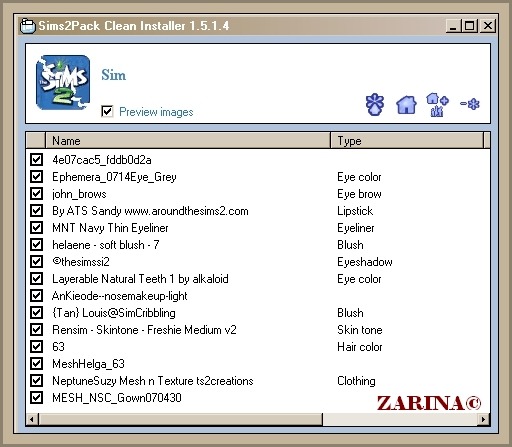
Task: Click the blank checkbox column header
Action: 35,140
